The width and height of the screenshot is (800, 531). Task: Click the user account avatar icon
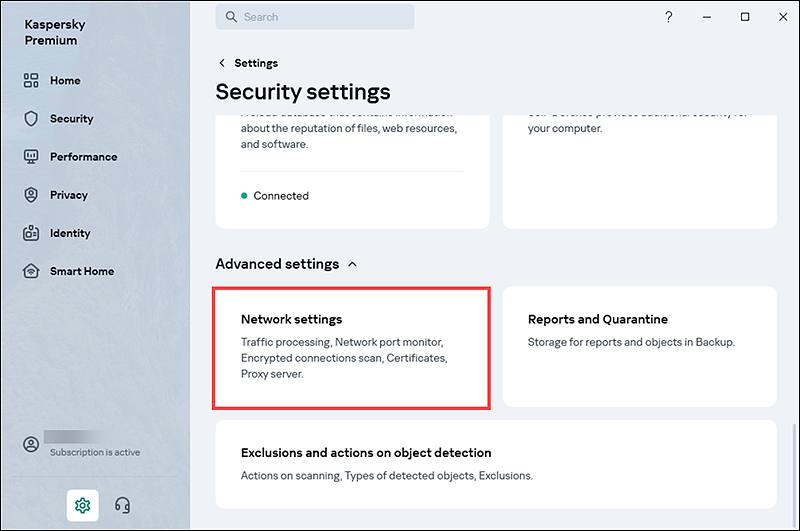pyautogui.click(x=32, y=444)
